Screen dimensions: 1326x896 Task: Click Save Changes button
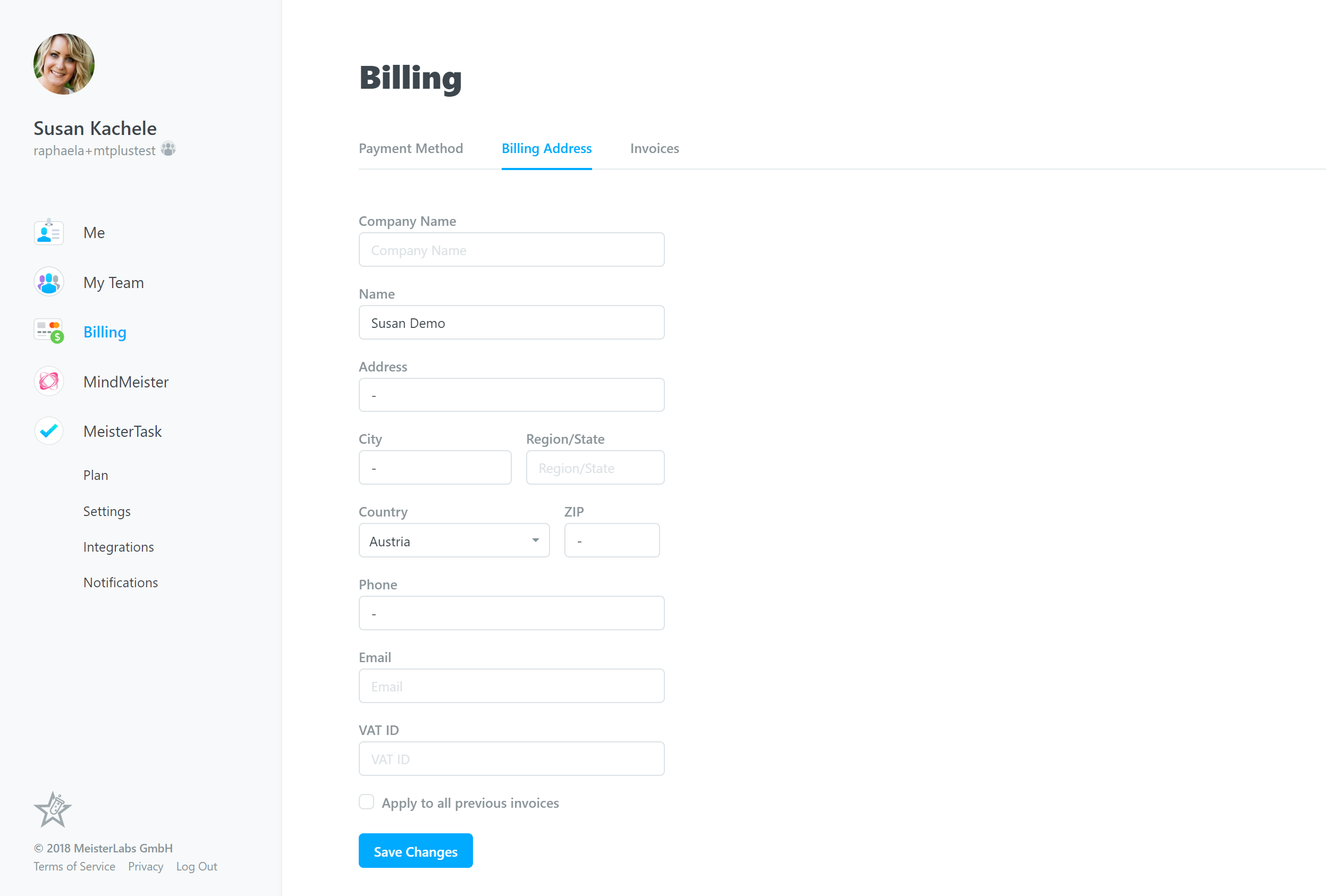(414, 851)
